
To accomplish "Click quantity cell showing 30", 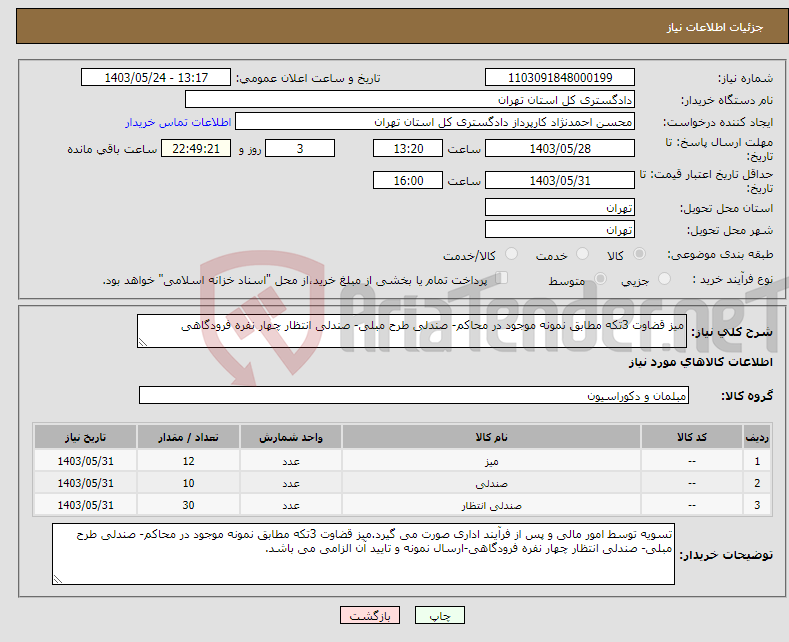I will tap(188, 505).
